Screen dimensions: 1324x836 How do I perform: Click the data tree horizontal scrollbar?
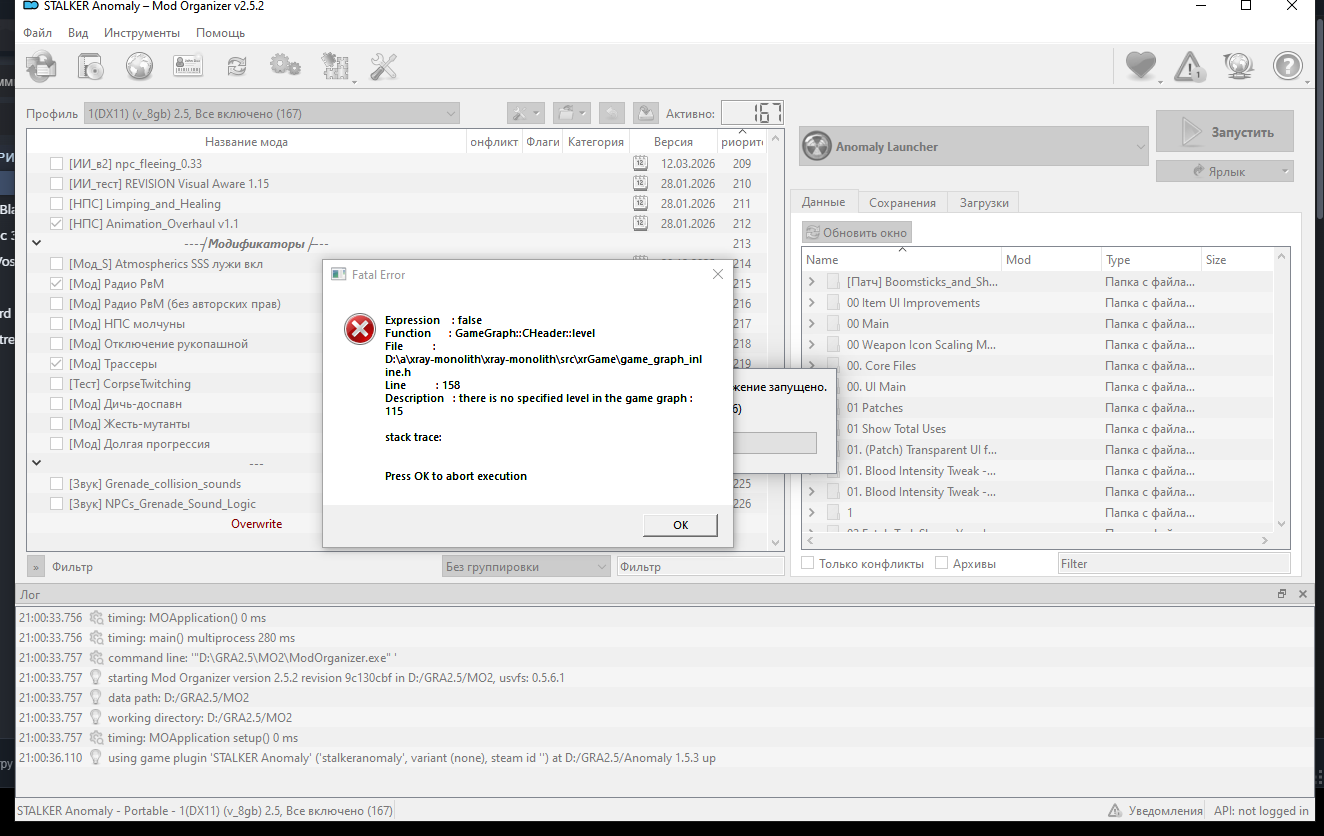[x=1037, y=540]
